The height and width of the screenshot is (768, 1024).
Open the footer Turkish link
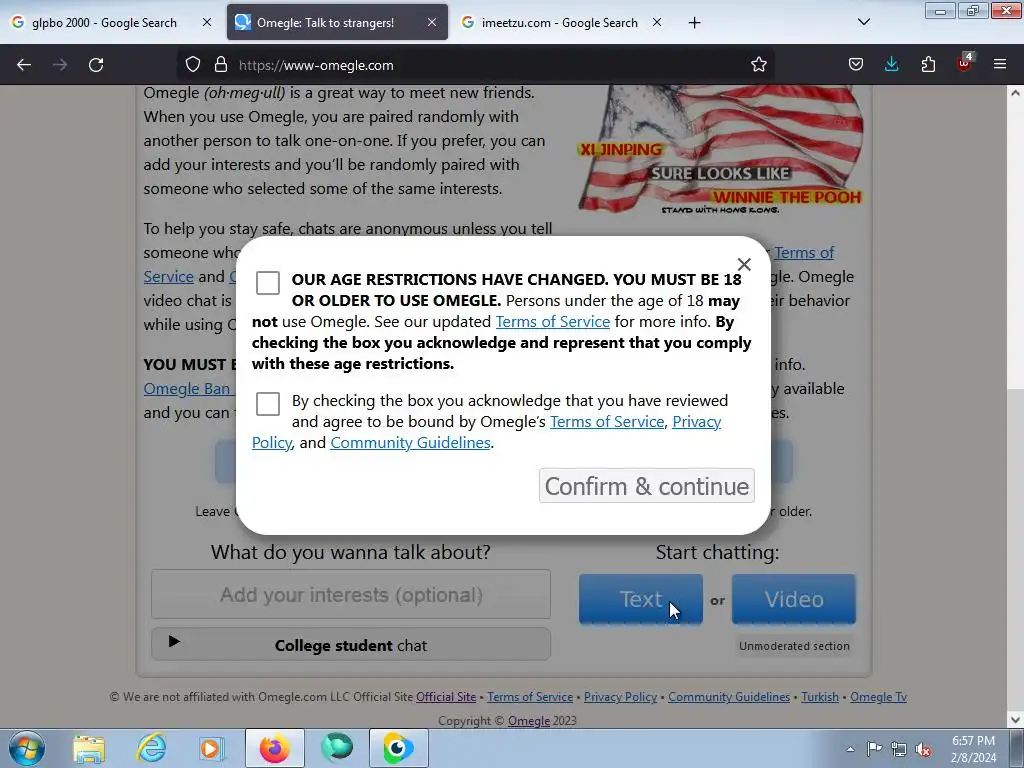click(820, 697)
